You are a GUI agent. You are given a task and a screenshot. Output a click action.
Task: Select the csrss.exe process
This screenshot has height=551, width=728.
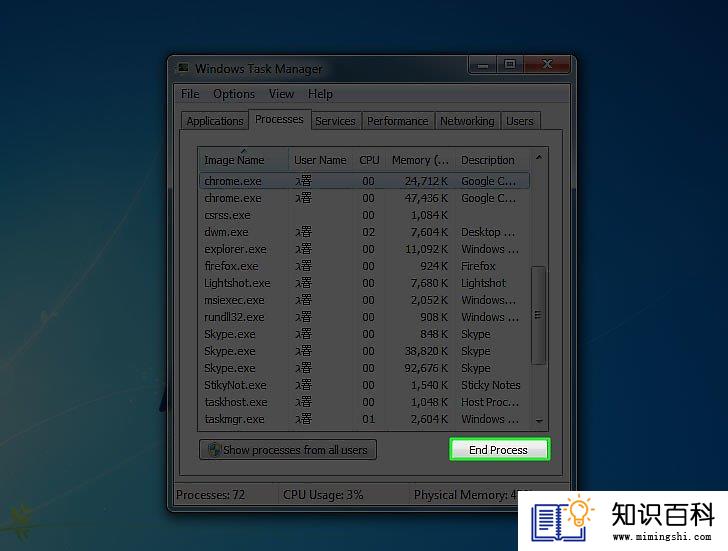pos(364,215)
